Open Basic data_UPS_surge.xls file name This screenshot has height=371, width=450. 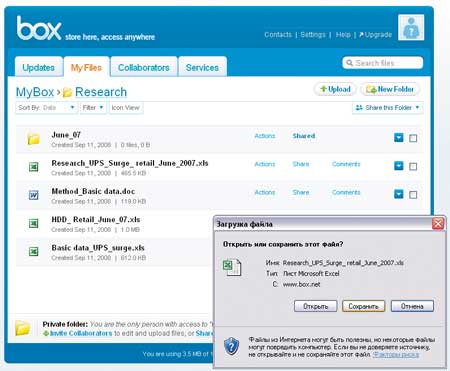coord(98,248)
